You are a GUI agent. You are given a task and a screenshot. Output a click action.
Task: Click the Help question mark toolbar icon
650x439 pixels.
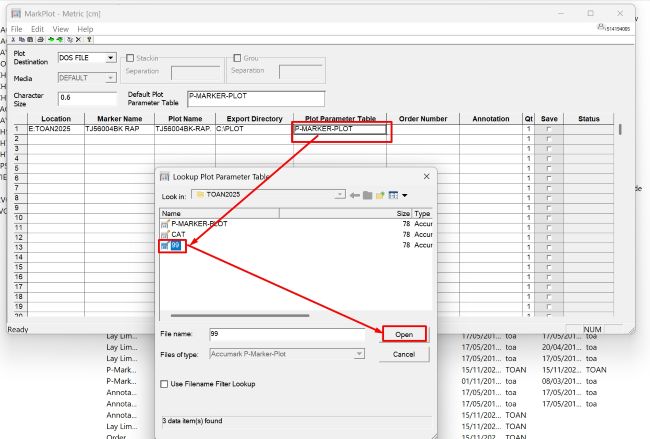pyautogui.click(x=90, y=39)
